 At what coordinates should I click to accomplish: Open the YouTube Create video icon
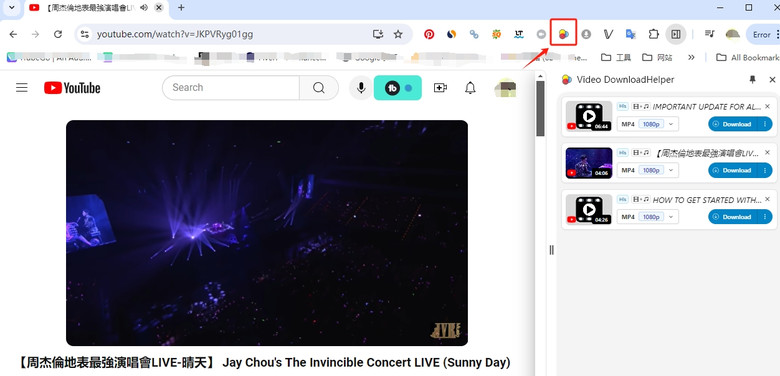click(440, 88)
